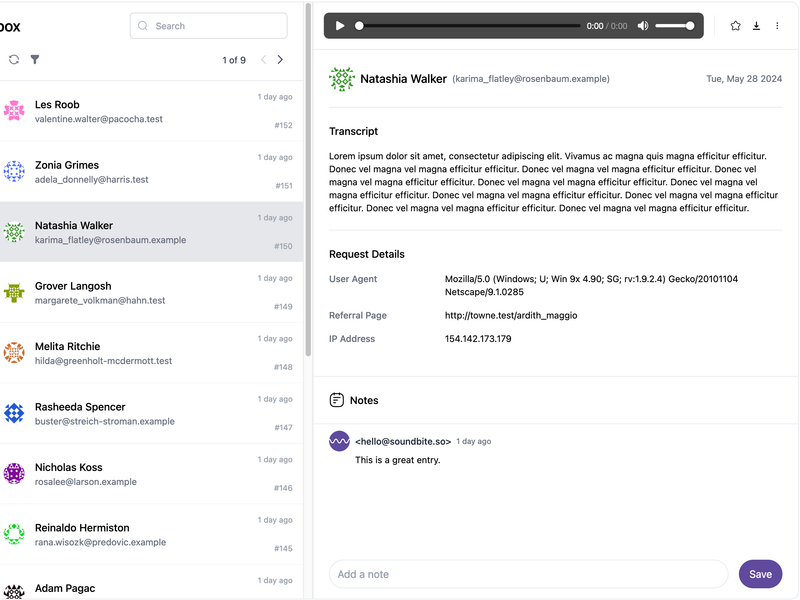Image resolution: width=800 pixels, height=600 pixels.
Task: Select the Zonia Grimes entry
Action: coord(150,172)
